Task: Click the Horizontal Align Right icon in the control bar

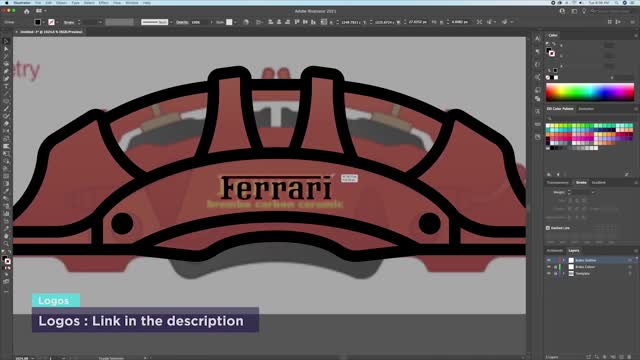Action: (288, 22)
